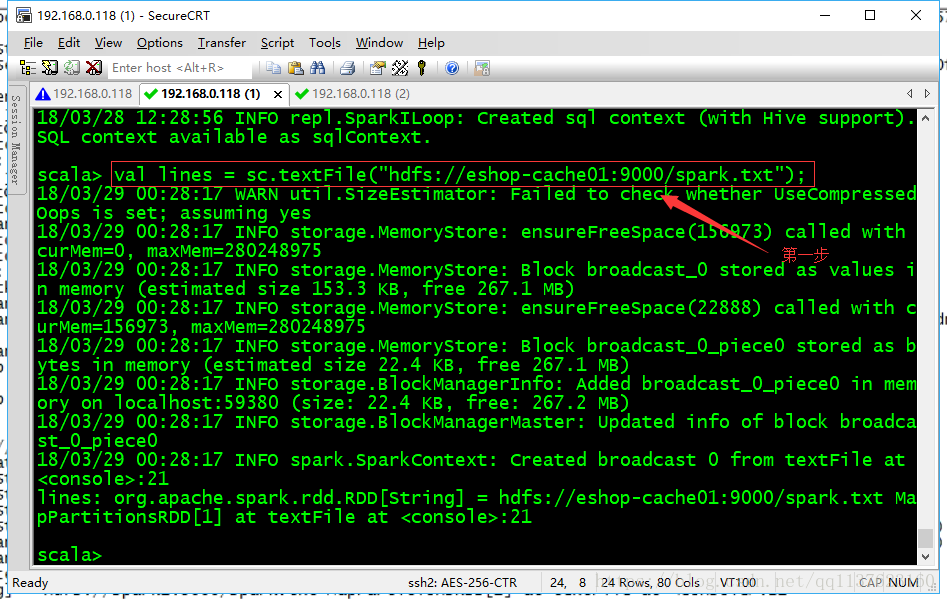Click the Quick Connect lightning icon
Screen dimensions: 947x601
click(x=50, y=68)
